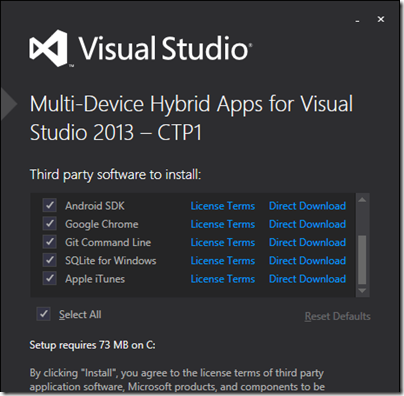Click the SQLite for Windows label
The height and width of the screenshot is (396, 404).
111,260
